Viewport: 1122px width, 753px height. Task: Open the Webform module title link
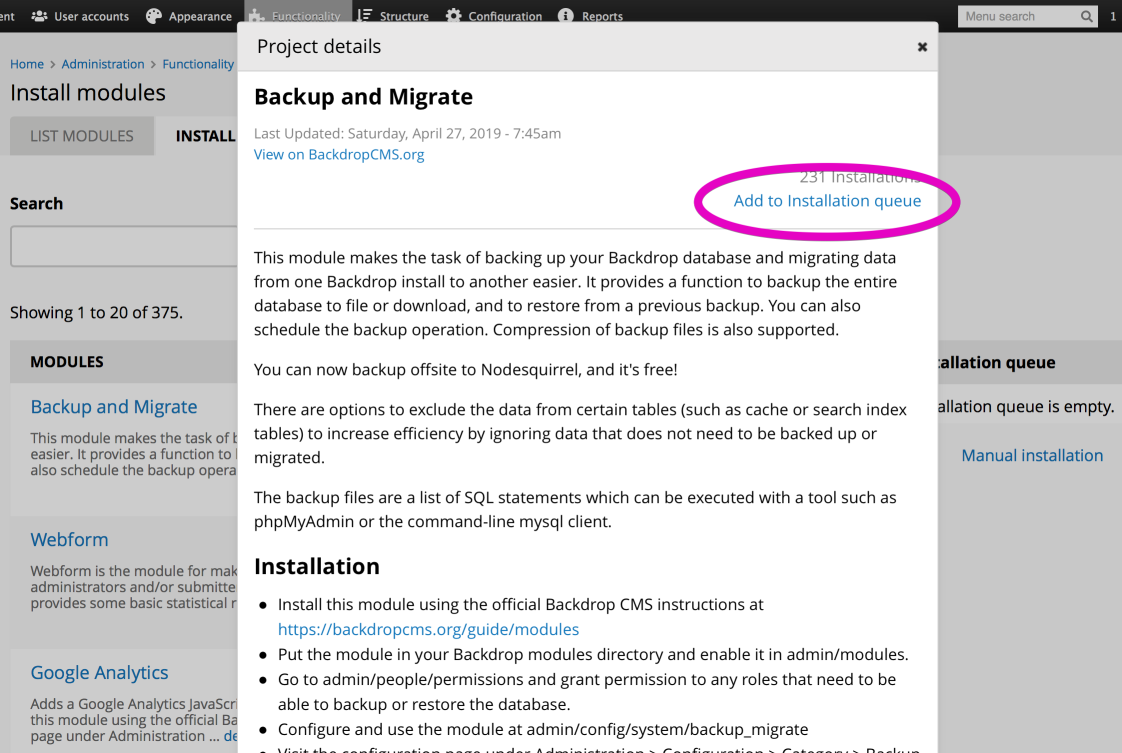(x=69, y=539)
